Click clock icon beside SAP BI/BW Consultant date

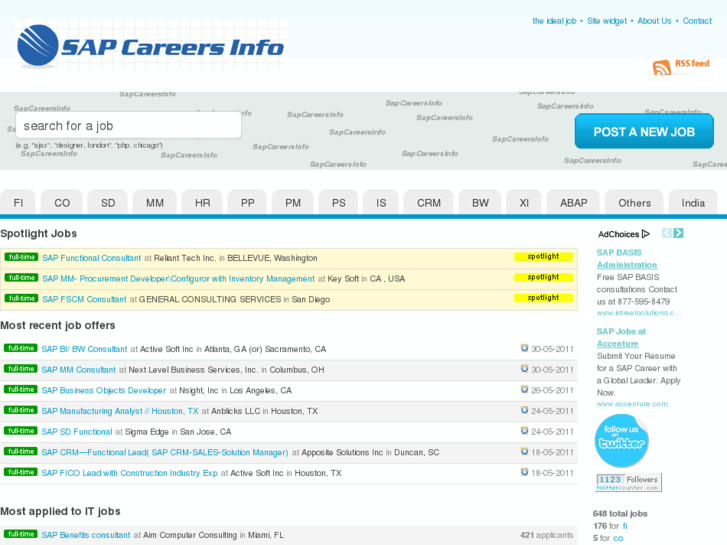point(524,349)
